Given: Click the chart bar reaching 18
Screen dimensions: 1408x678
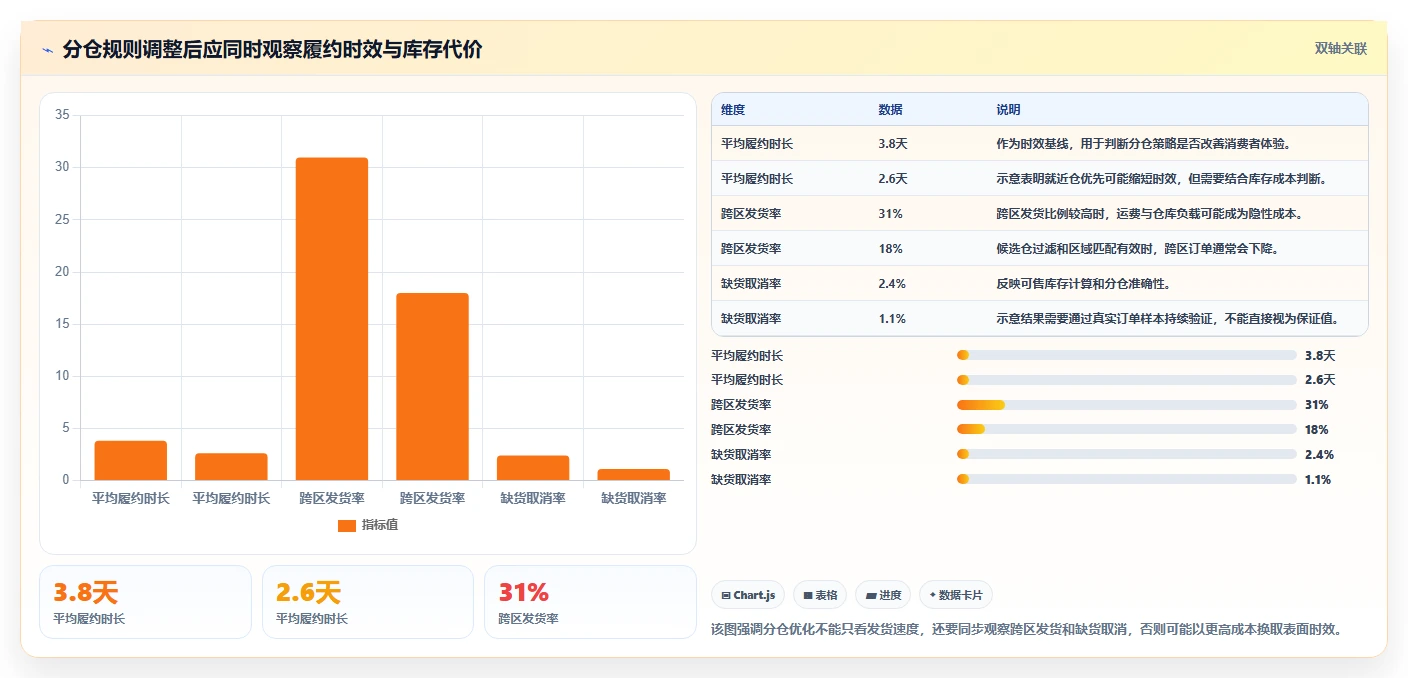Looking at the screenshot, I should [432, 387].
